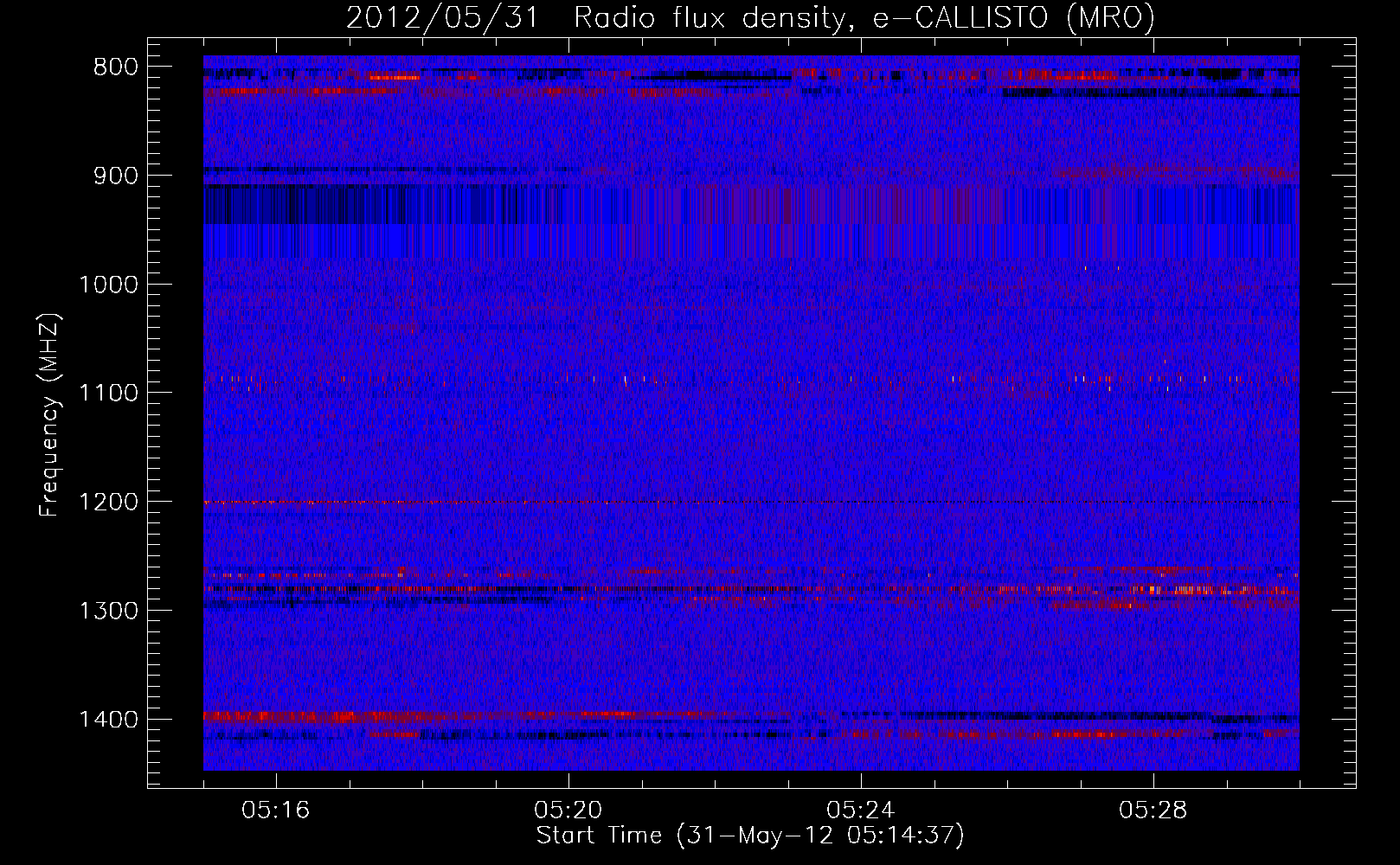Click the 800 frequency tick label
This screenshot has height=865, width=1400.
click(x=113, y=67)
